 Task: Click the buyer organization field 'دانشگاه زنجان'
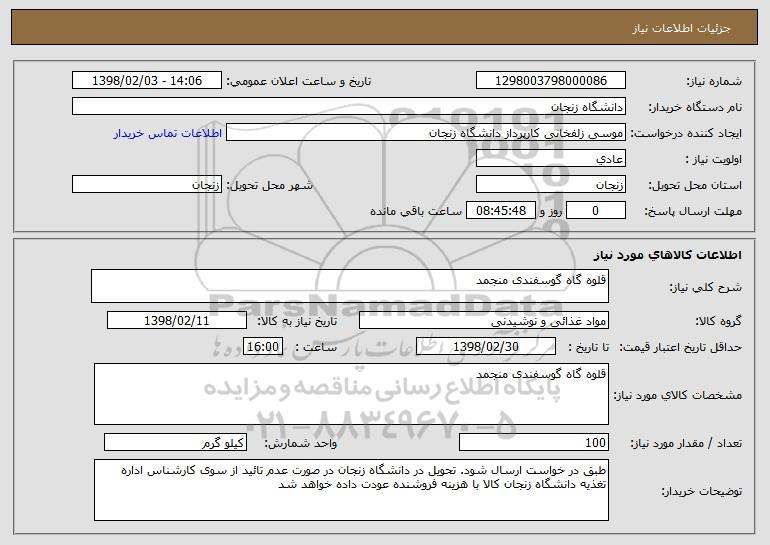pyautogui.click(x=349, y=107)
